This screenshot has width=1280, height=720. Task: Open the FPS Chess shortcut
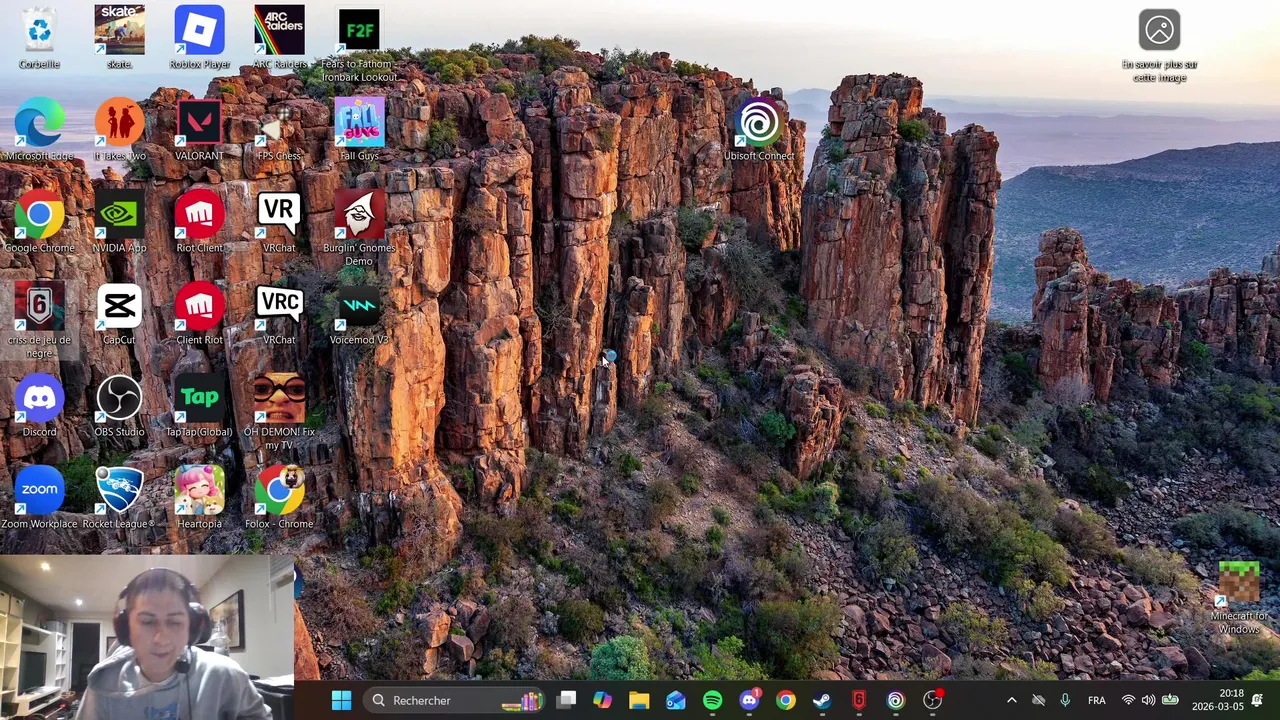(279, 130)
